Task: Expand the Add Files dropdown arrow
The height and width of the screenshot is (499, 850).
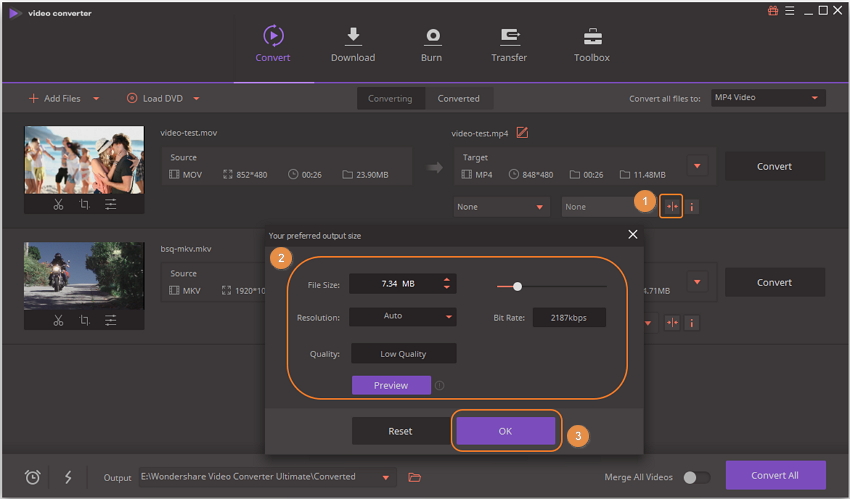Action: (x=96, y=99)
